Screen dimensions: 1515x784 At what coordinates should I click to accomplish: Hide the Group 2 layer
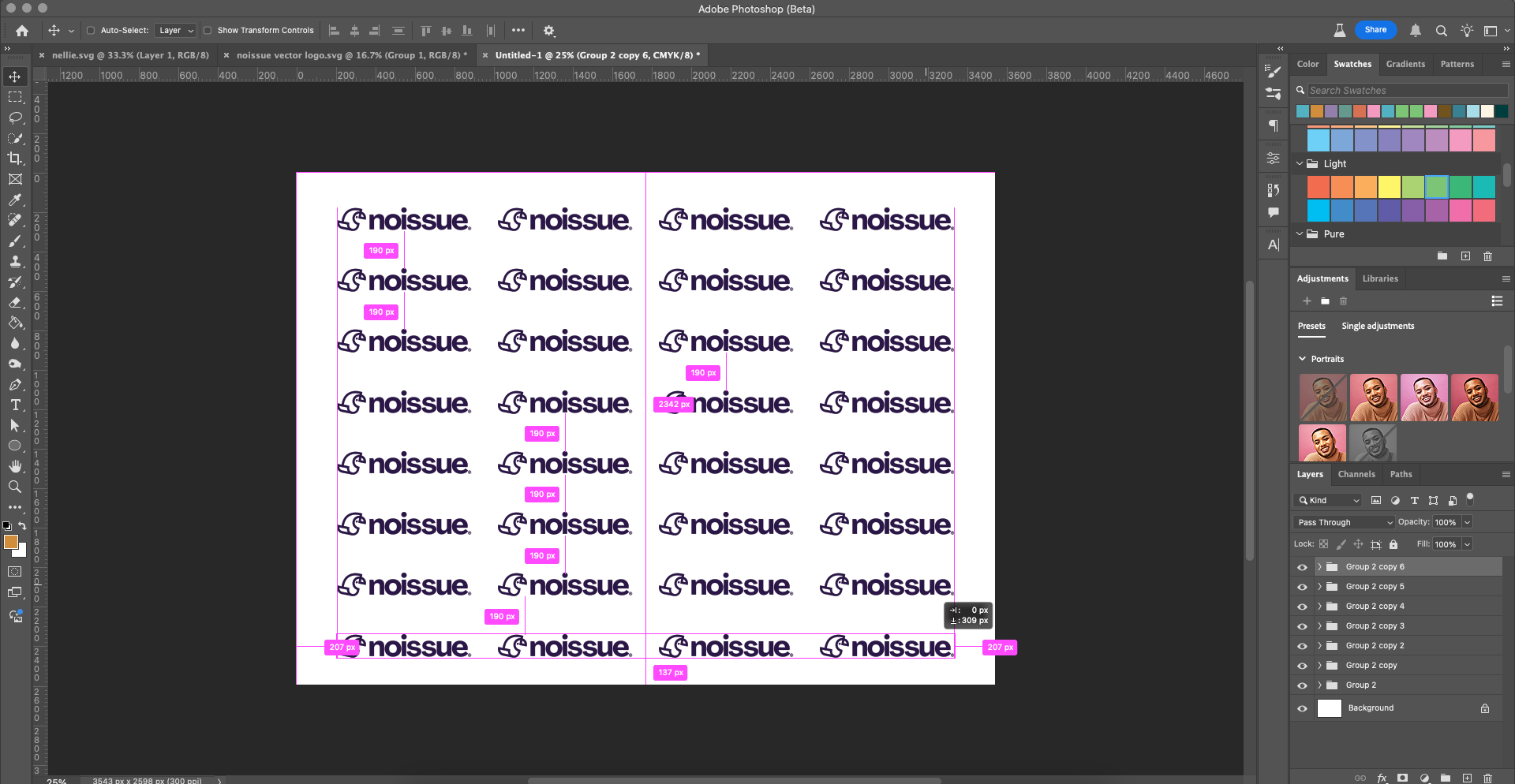point(1303,685)
